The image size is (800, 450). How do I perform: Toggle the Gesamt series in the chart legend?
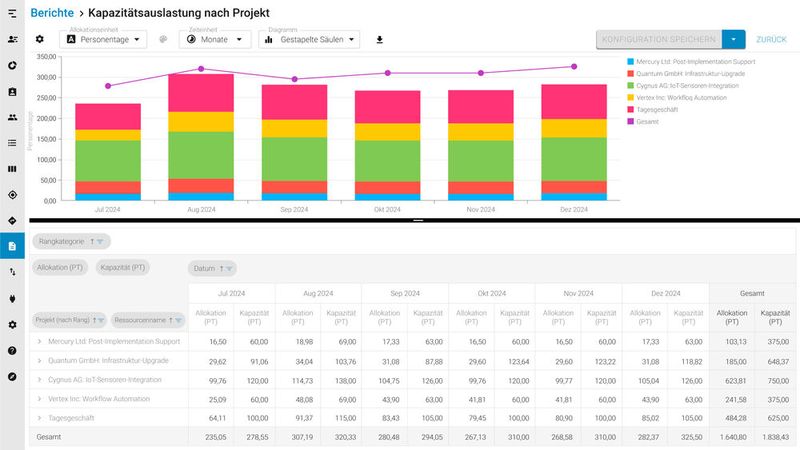coord(648,122)
